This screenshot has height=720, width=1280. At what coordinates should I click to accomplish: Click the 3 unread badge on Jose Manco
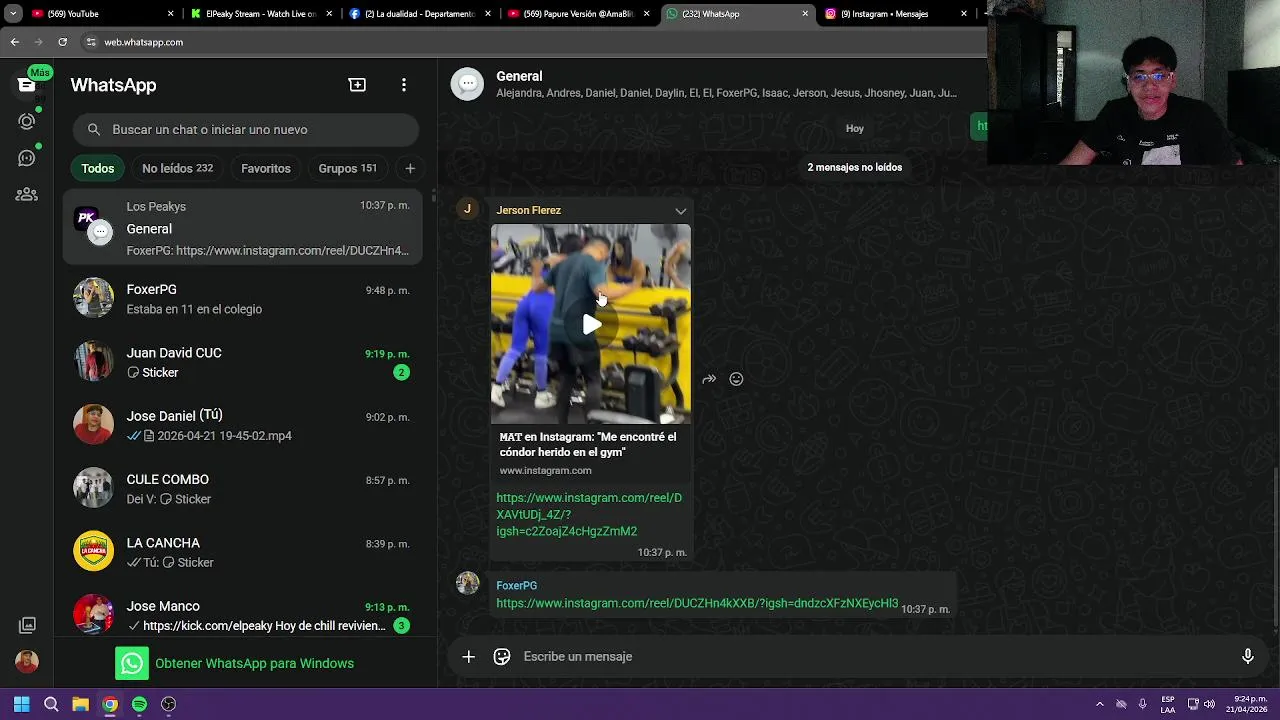click(x=401, y=626)
